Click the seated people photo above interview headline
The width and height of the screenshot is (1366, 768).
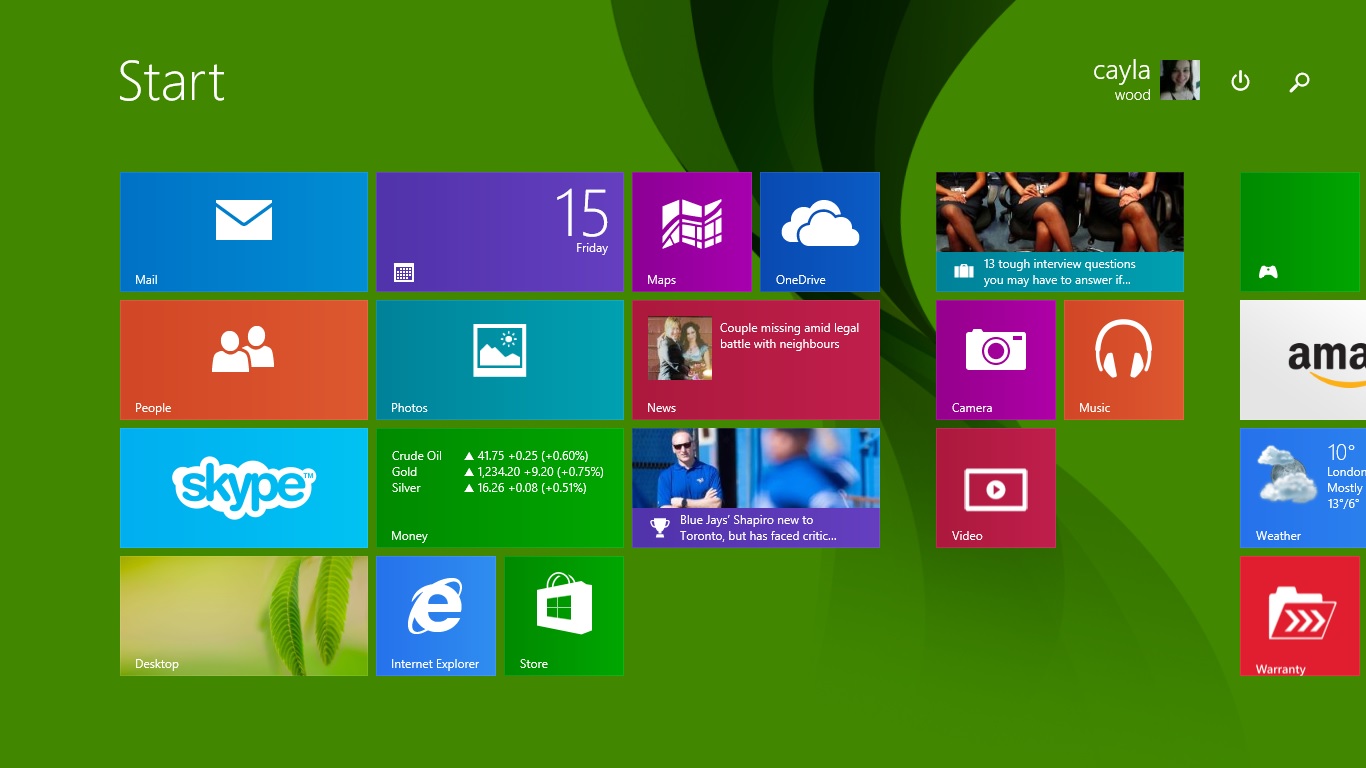point(1060,212)
